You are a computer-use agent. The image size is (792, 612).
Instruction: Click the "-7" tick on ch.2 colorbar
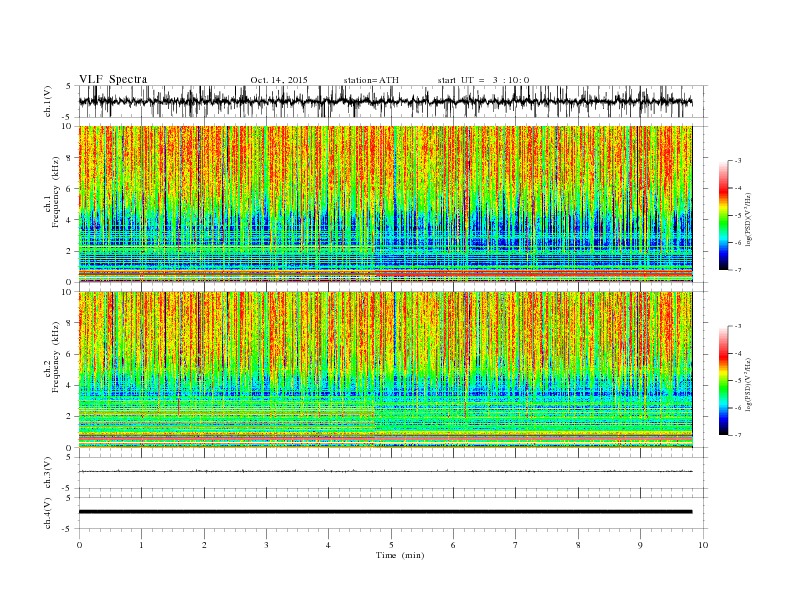(x=738, y=435)
